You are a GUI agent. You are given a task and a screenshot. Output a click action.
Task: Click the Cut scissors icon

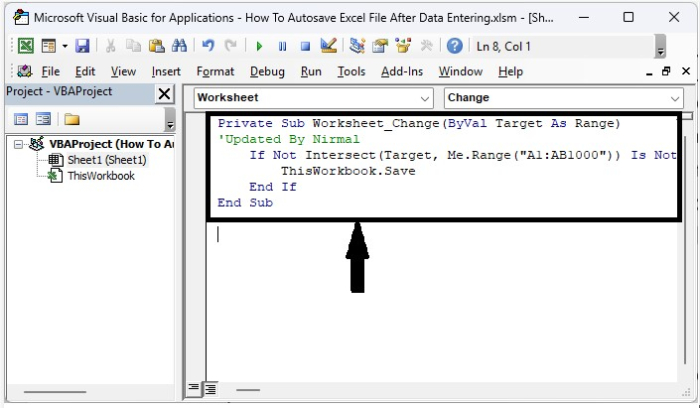pos(111,46)
